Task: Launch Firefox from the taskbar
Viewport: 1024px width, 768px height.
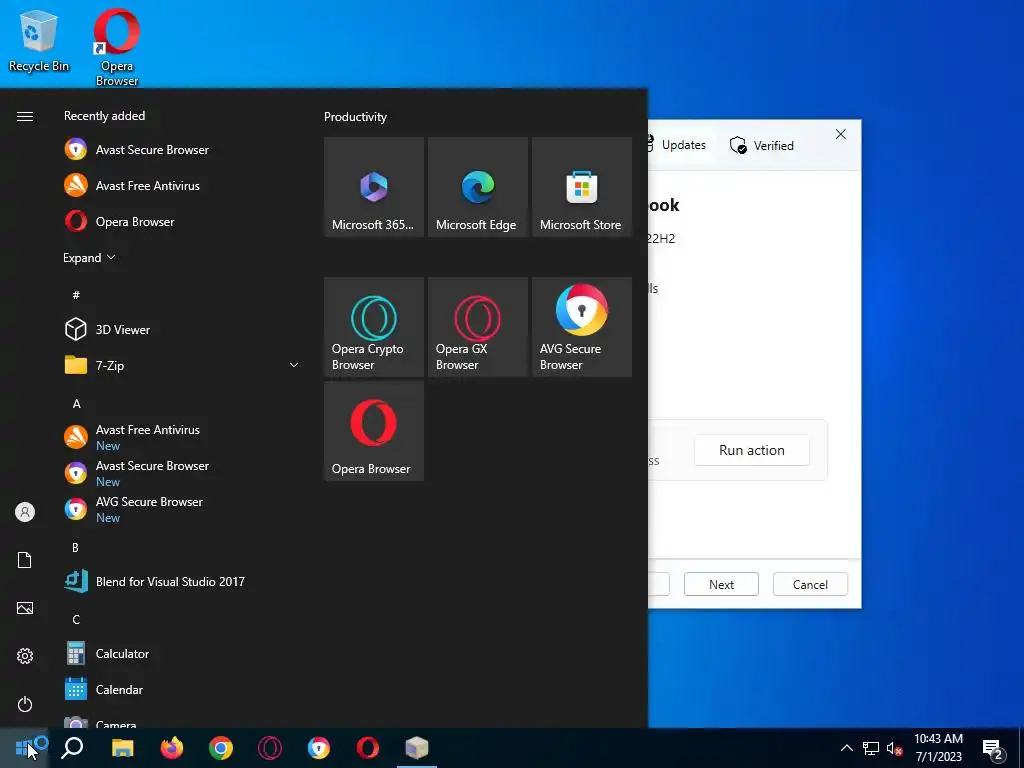Action: [172, 748]
